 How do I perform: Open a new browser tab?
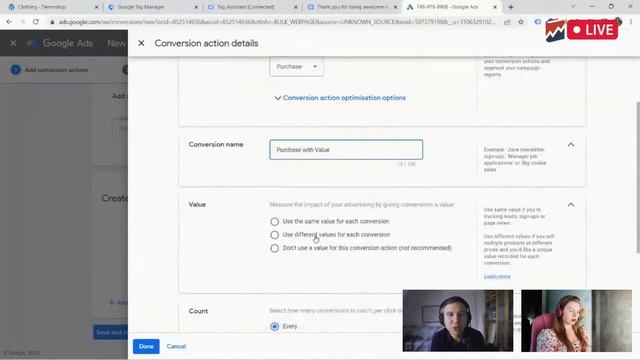[x=511, y=7]
